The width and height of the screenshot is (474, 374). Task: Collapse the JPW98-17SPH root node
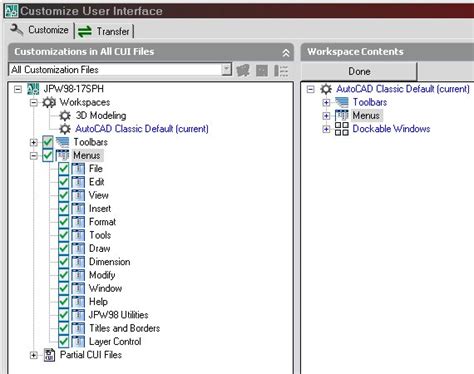[x=18, y=89]
